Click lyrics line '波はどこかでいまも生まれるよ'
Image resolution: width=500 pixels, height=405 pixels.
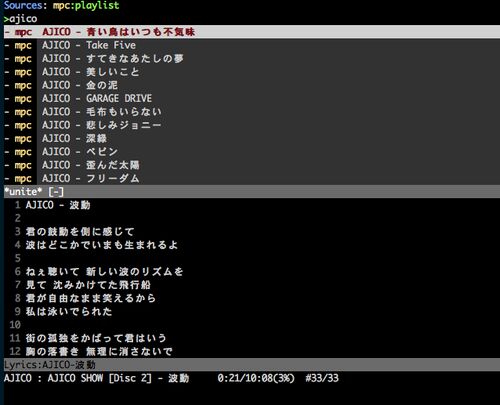coord(102,245)
